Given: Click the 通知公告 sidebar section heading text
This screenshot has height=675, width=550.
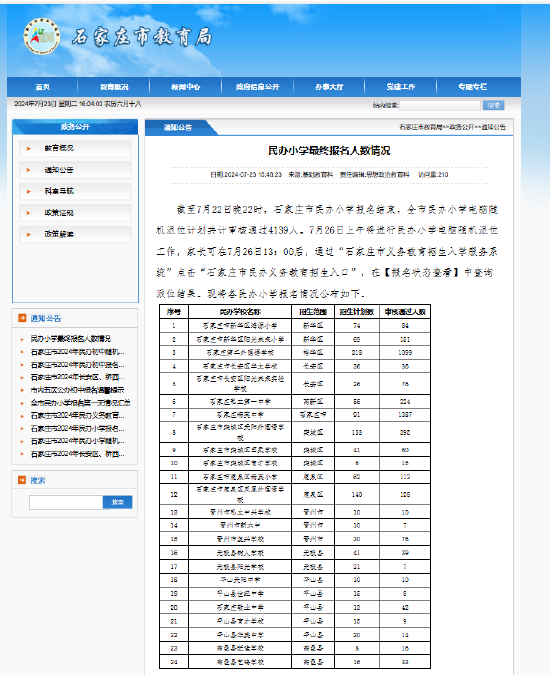Looking at the screenshot, I should tap(46, 318).
